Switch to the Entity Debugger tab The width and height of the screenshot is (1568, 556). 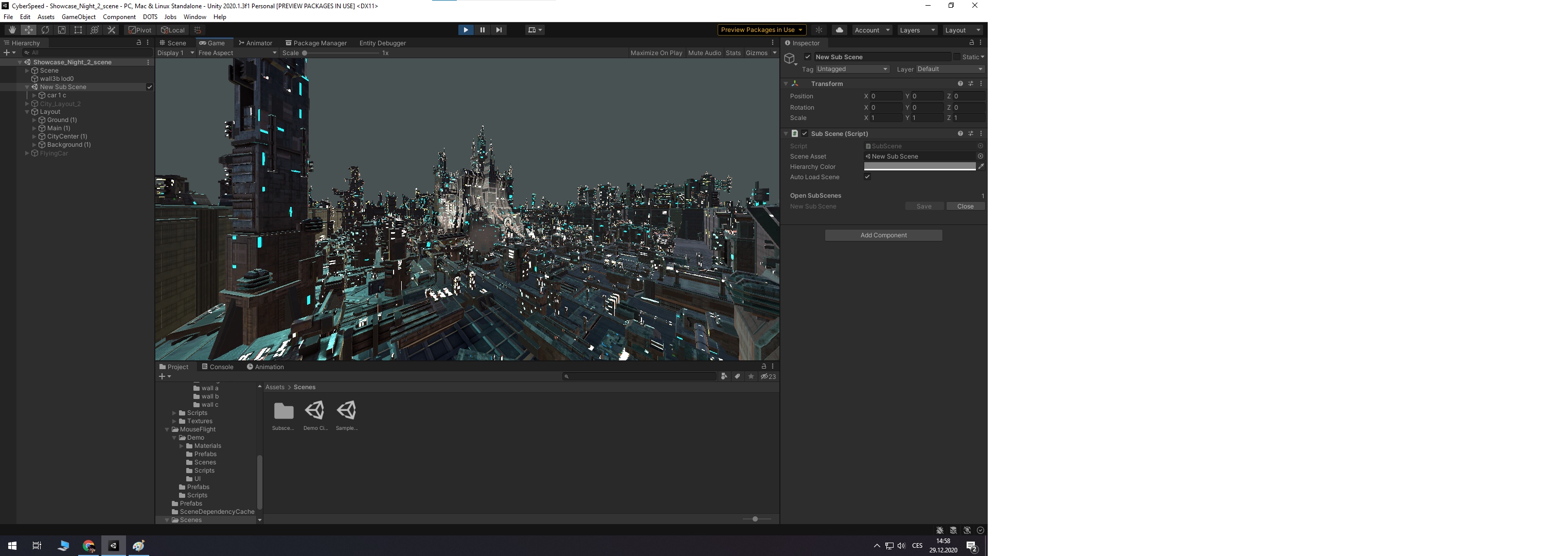pyautogui.click(x=382, y=43)
